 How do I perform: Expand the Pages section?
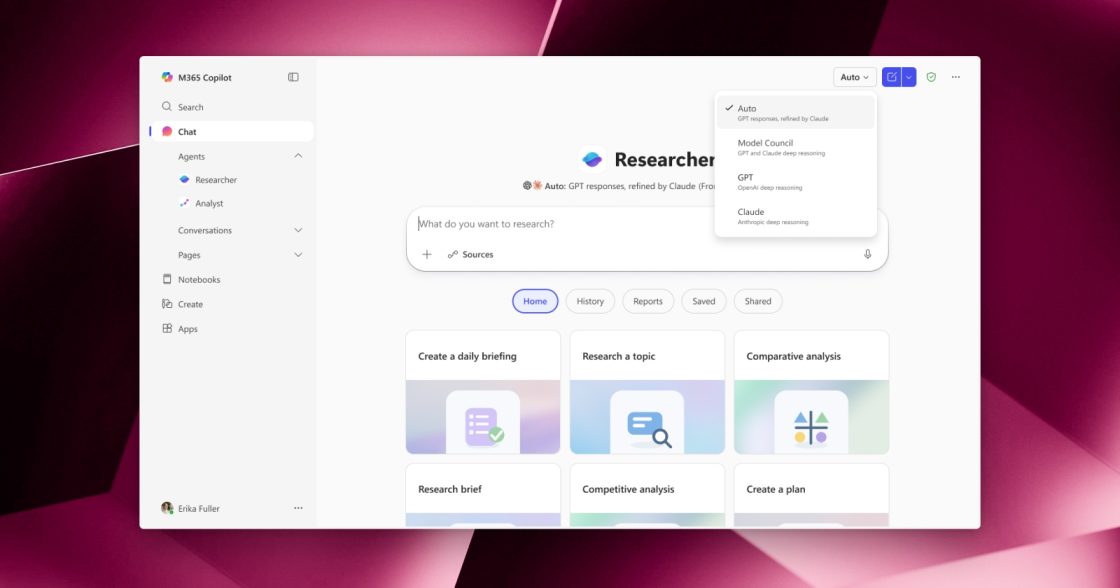(x=297, y=255)
